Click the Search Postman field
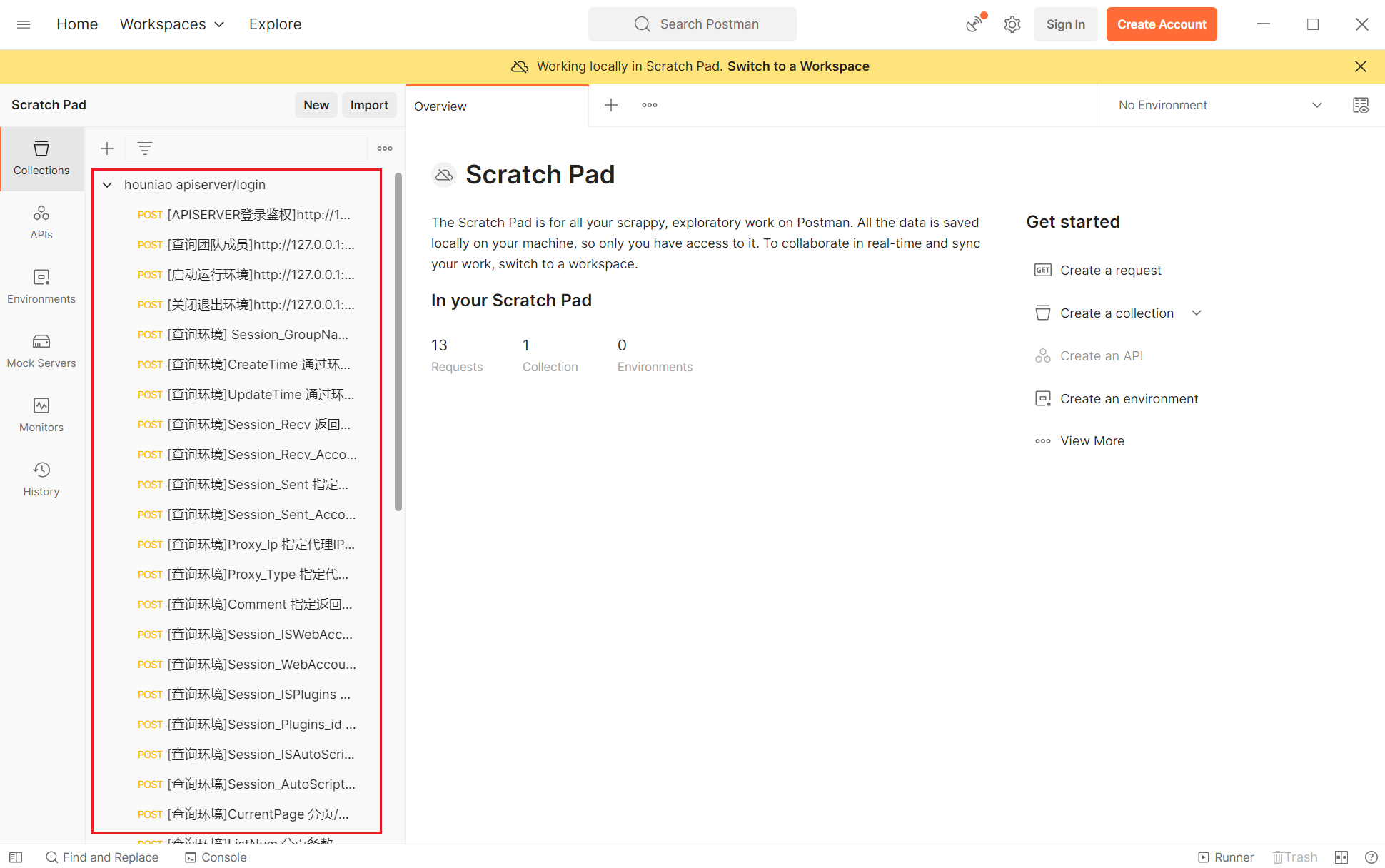Screen dimensions: 1385x868 (x=692, y=24)
